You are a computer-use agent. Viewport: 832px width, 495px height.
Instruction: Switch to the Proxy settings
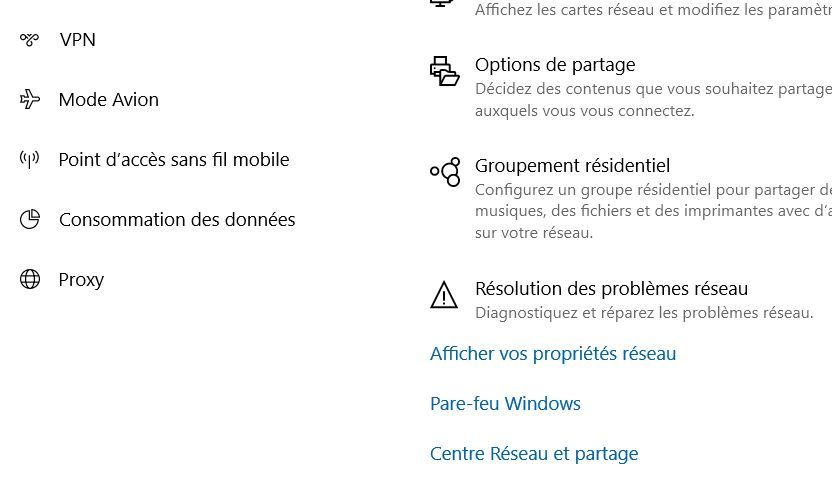[81, 279]
